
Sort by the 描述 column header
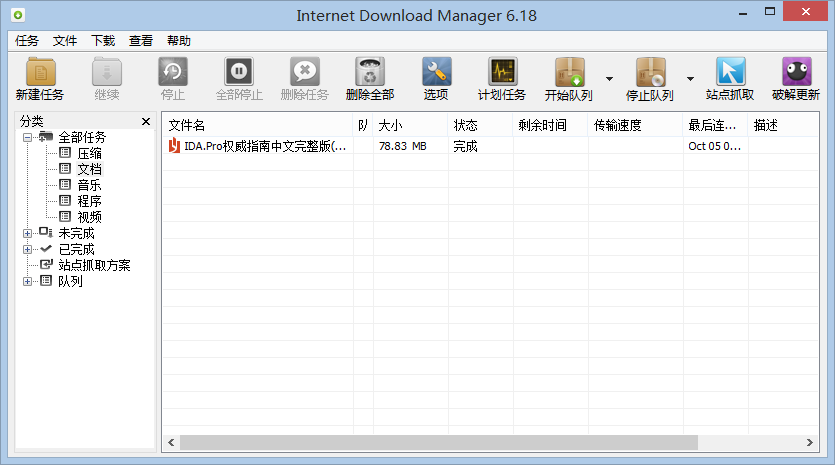[783, 125]
